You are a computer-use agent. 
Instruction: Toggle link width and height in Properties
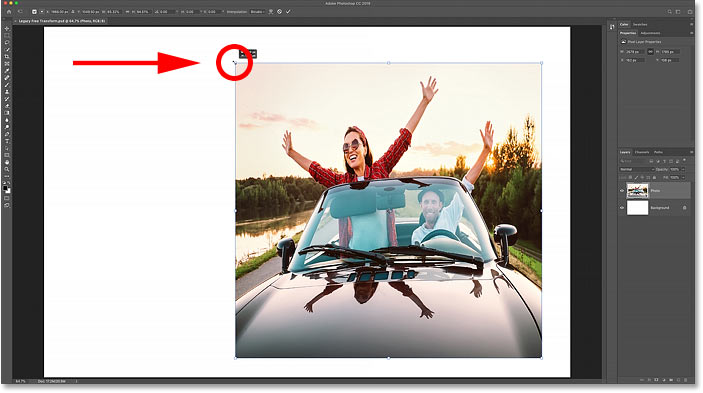650,52
